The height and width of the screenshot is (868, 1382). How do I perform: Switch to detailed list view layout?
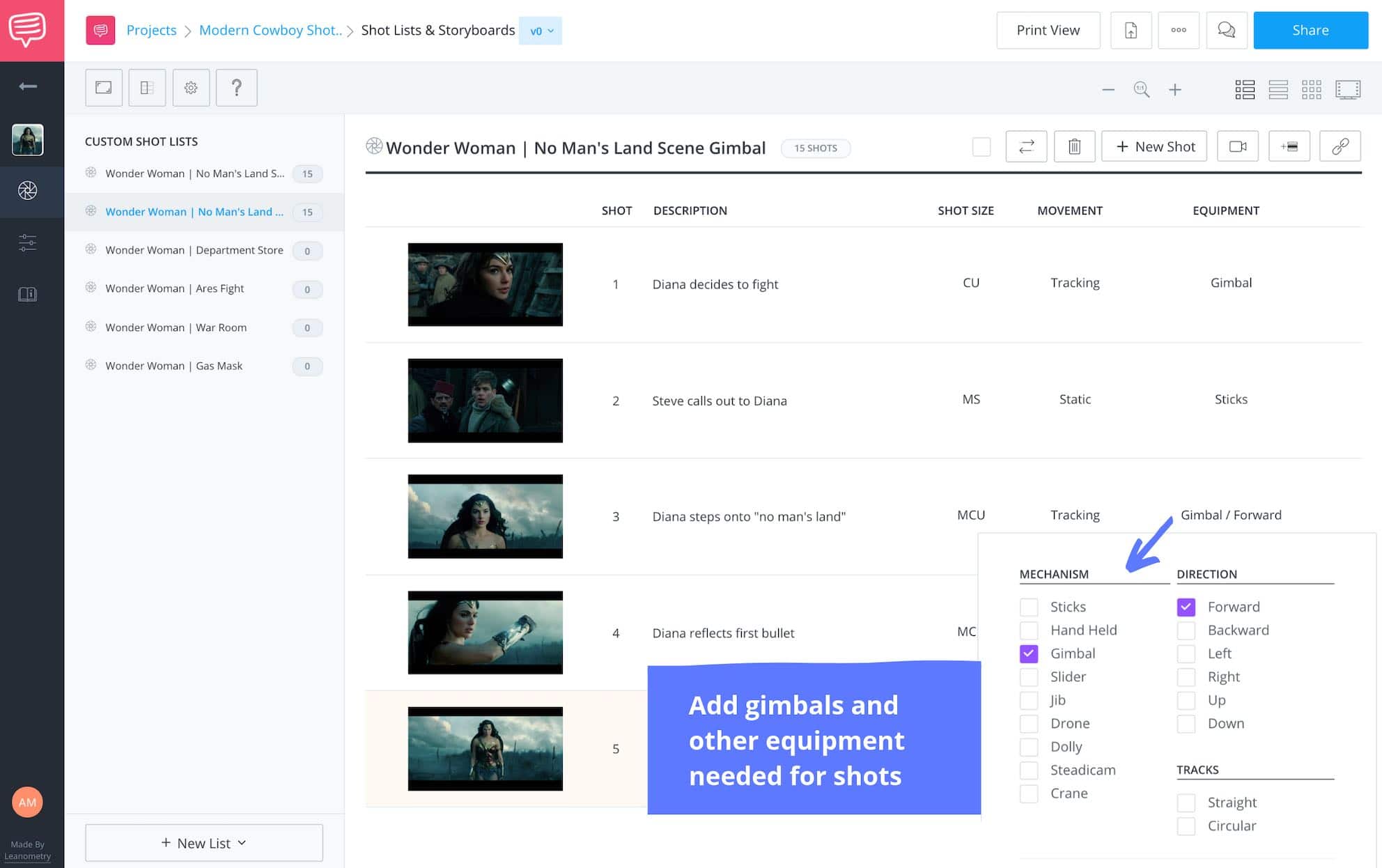[x=1245, y=90]
